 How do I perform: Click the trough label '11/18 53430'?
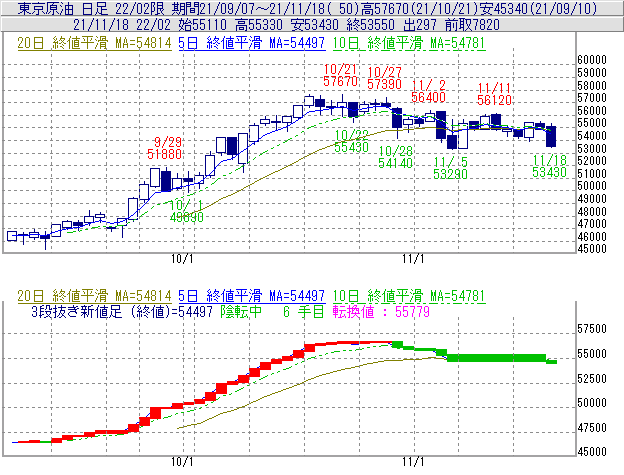pyautogui.click(x=549, y=166)
